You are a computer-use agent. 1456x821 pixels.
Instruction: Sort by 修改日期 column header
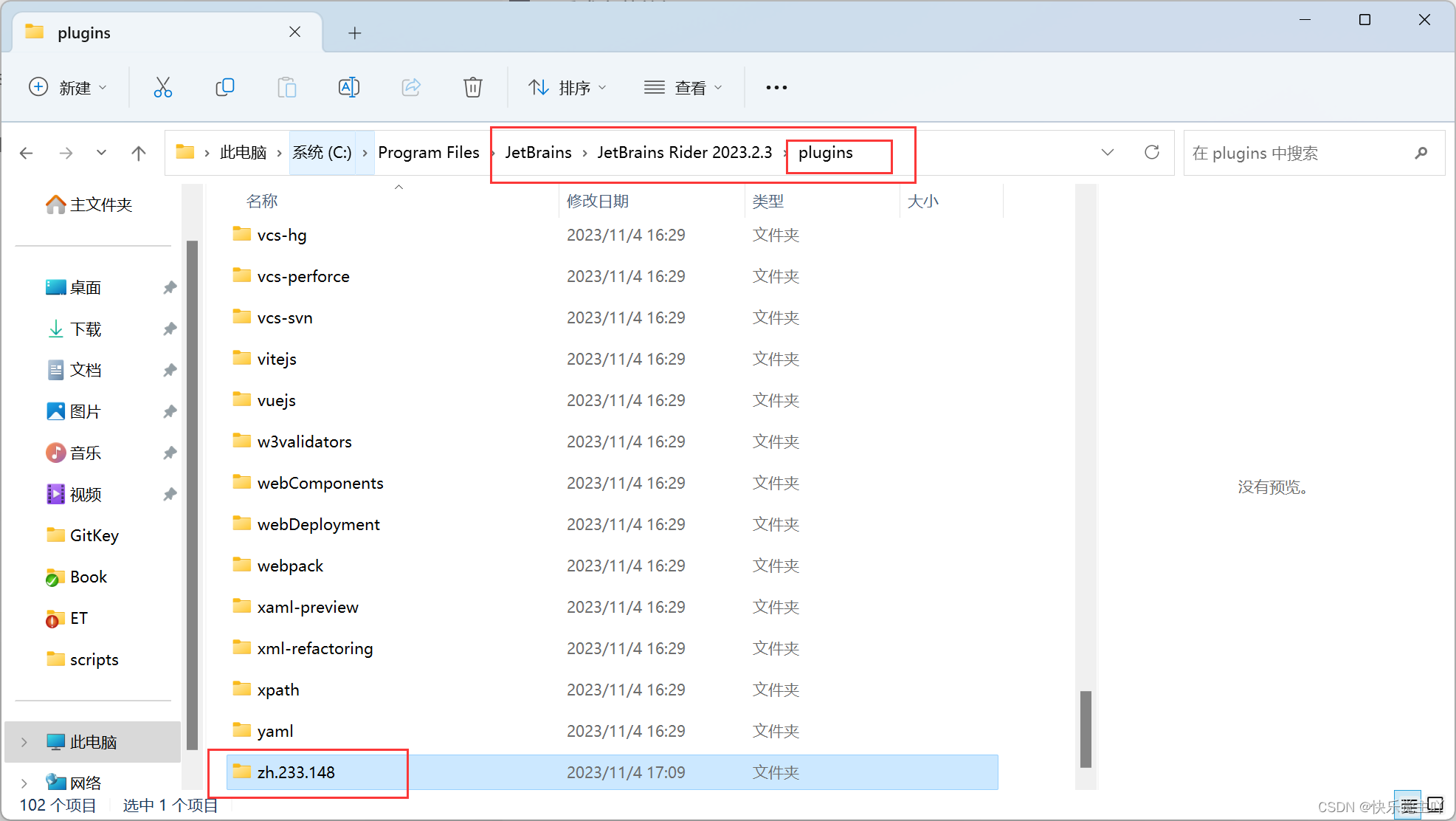[x=598, y=201]
